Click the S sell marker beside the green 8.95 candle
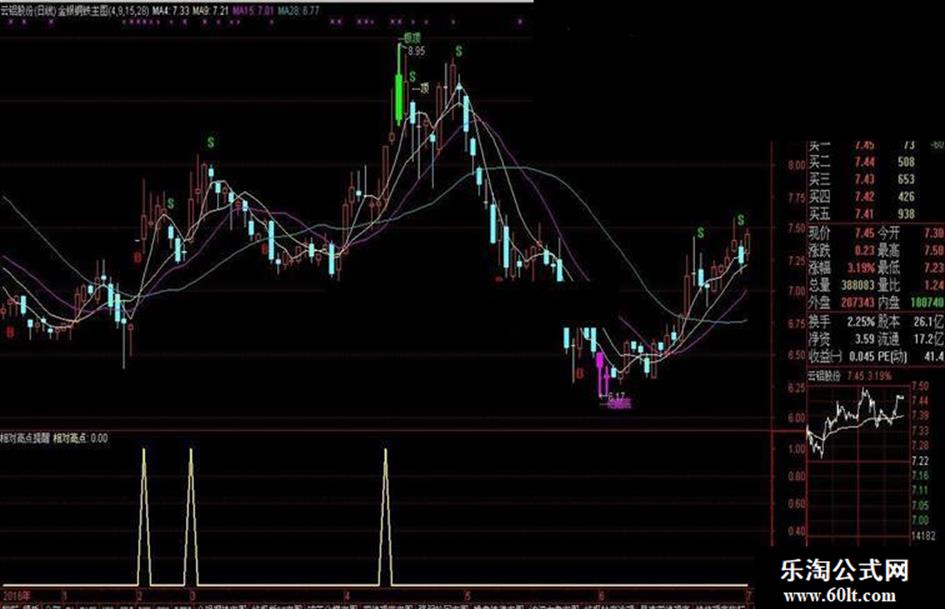Viewport: 945px width, 609px height. click(x=413, y=77)
